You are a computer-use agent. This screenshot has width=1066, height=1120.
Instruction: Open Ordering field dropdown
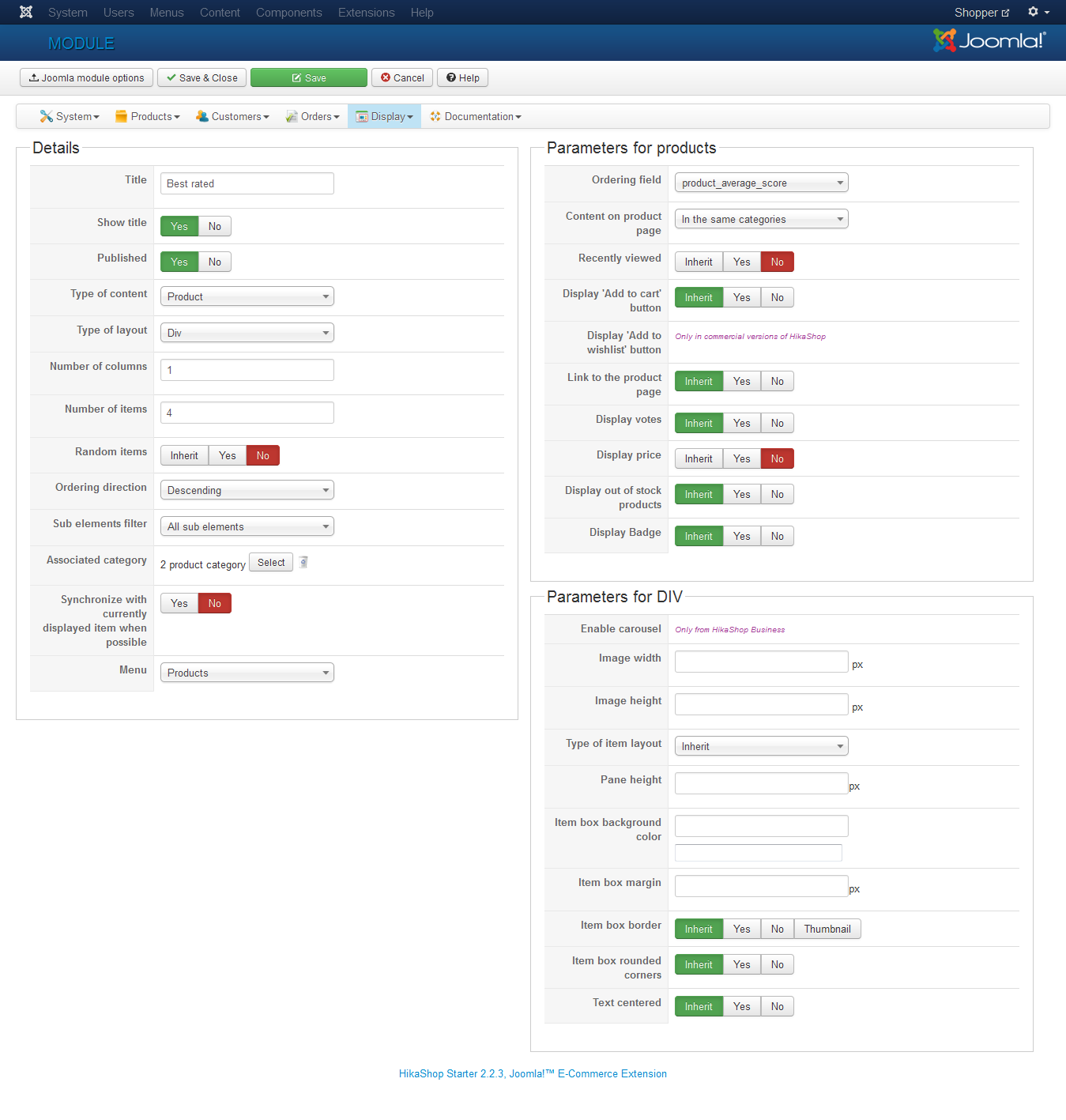pos(762,183)
